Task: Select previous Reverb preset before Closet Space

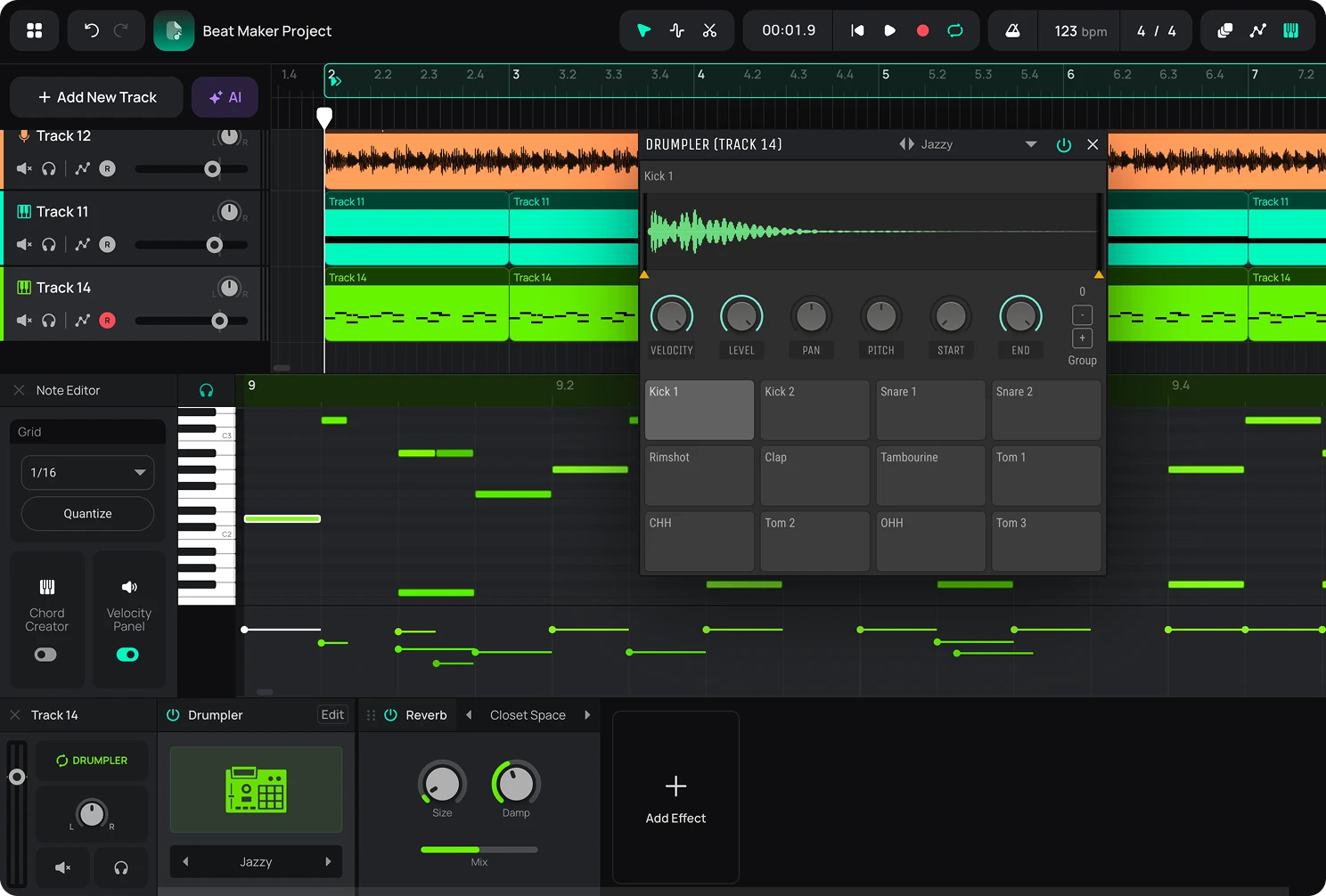Action: [x=469, y=715]
